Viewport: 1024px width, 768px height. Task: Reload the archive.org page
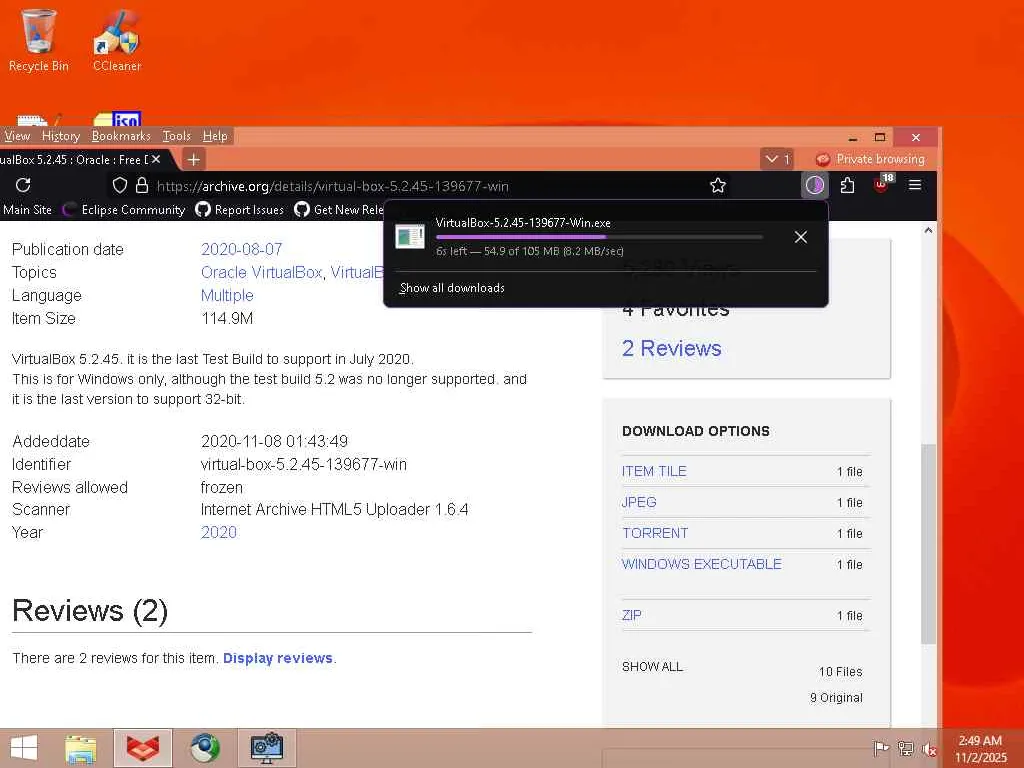(24, 185)
